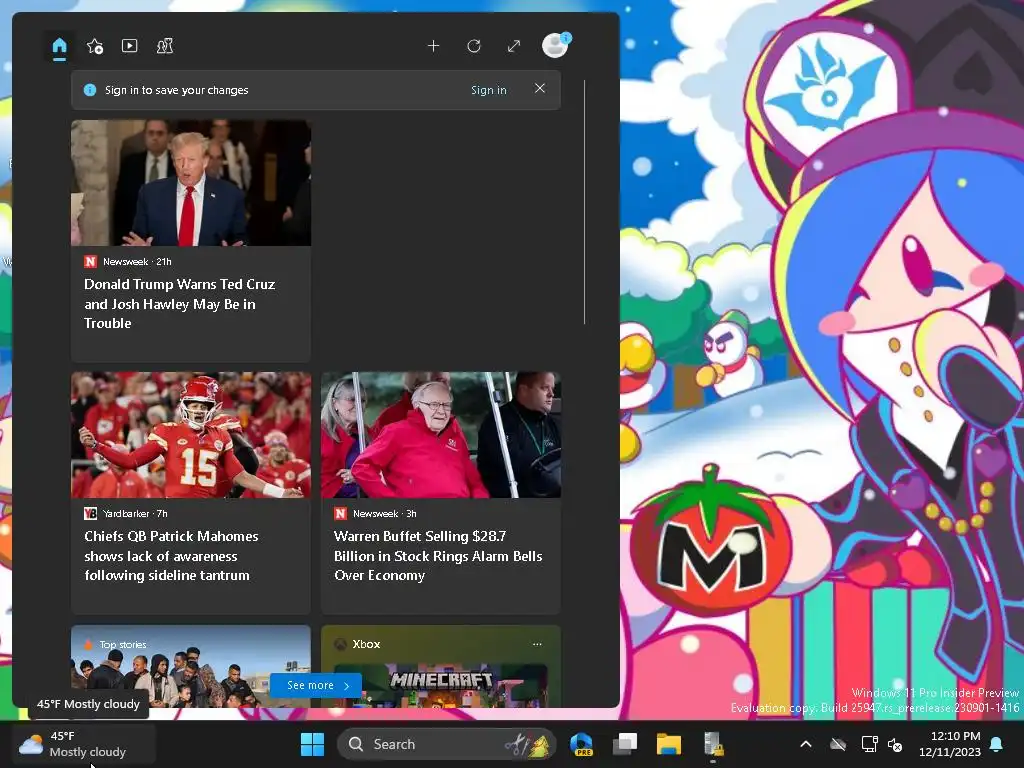Open the notification bell icon

997,744
